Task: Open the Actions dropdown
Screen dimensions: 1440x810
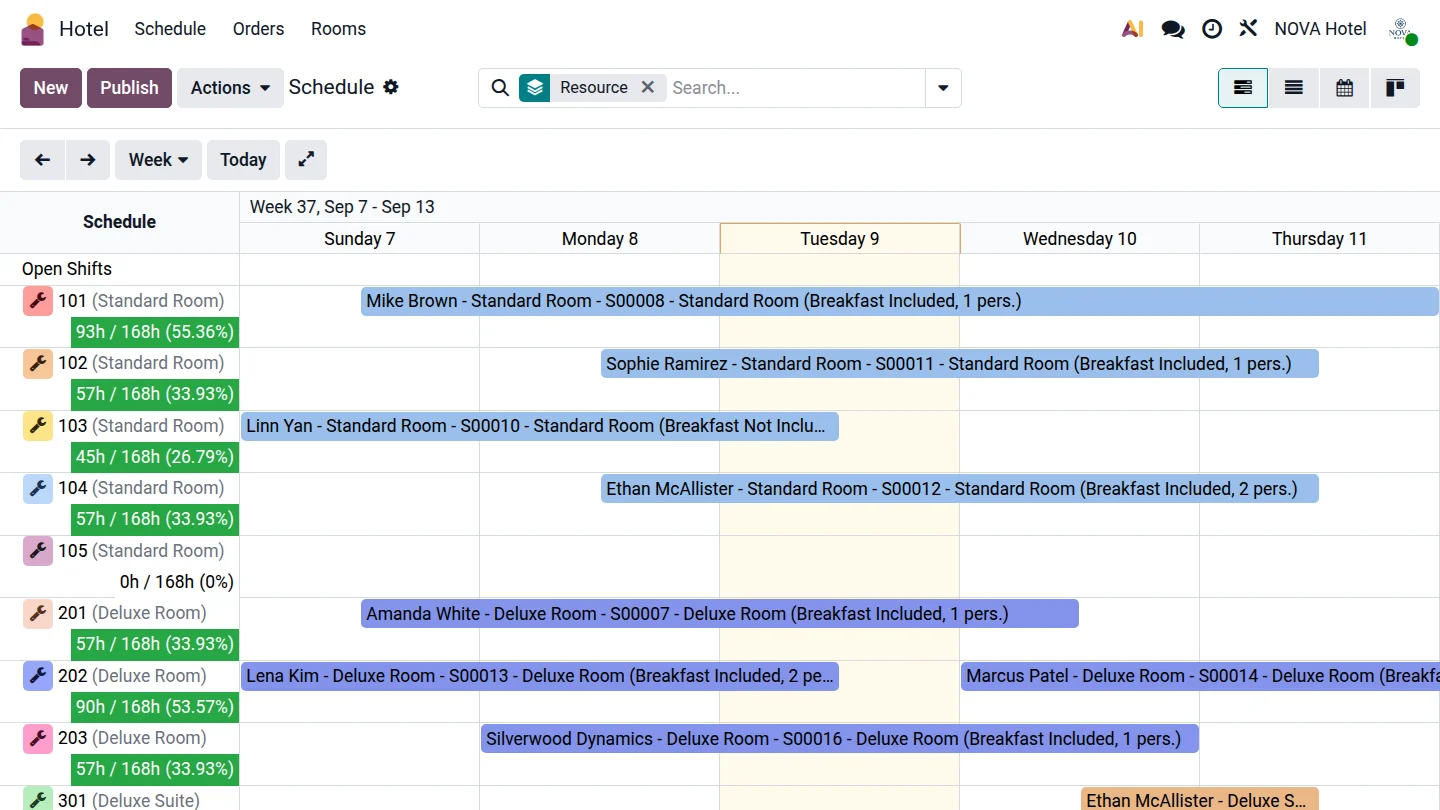Action: [x=229, y=88]
